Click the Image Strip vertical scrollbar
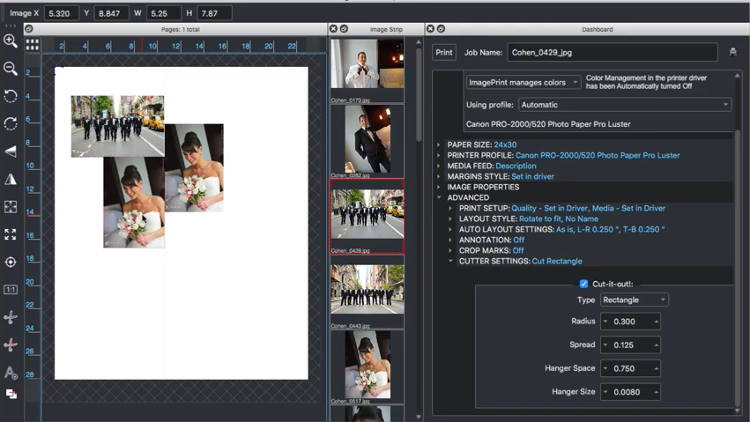750x422 pixels. click(x=419, y=96)
